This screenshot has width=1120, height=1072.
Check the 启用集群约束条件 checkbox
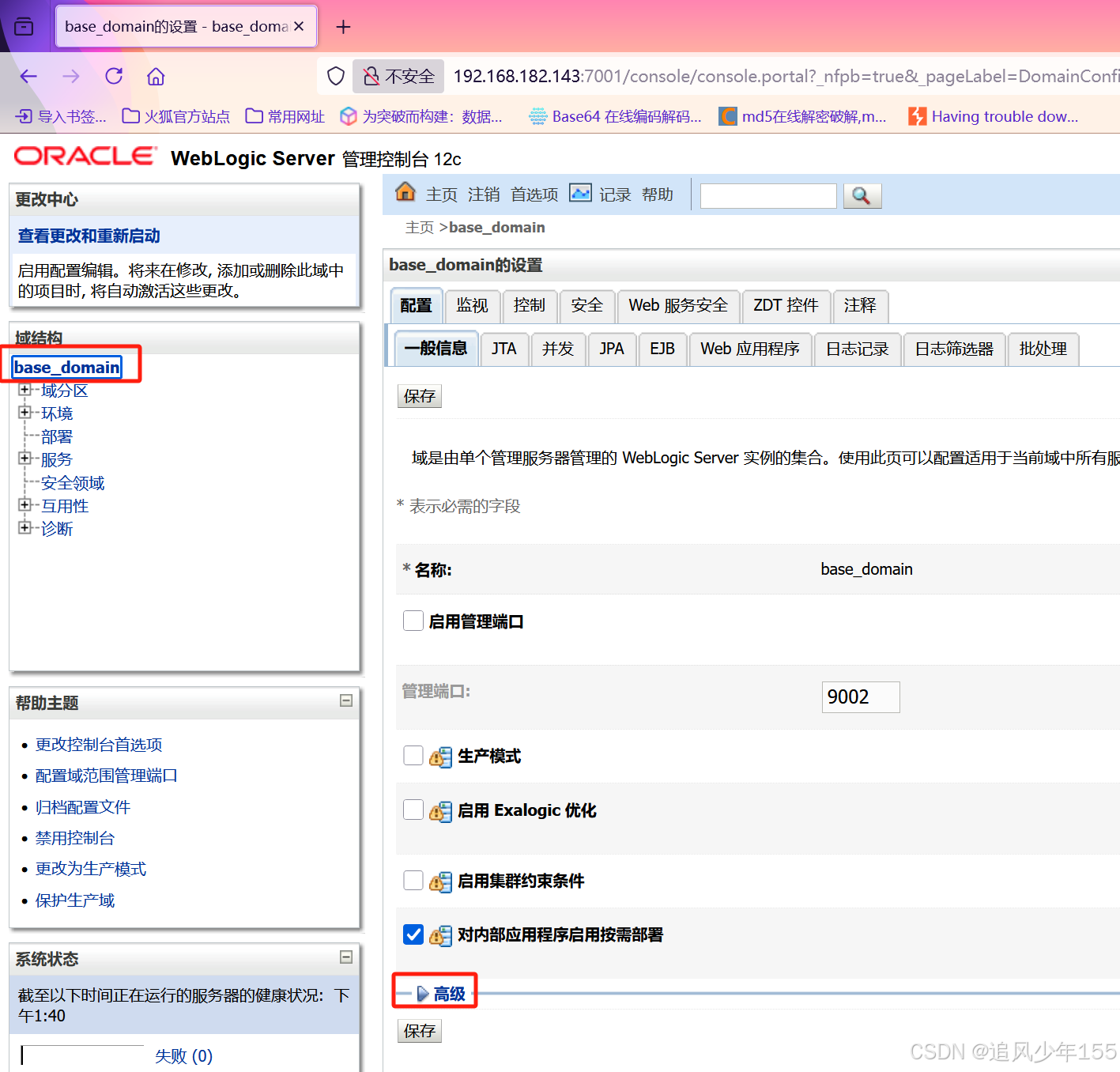[413, 880]
